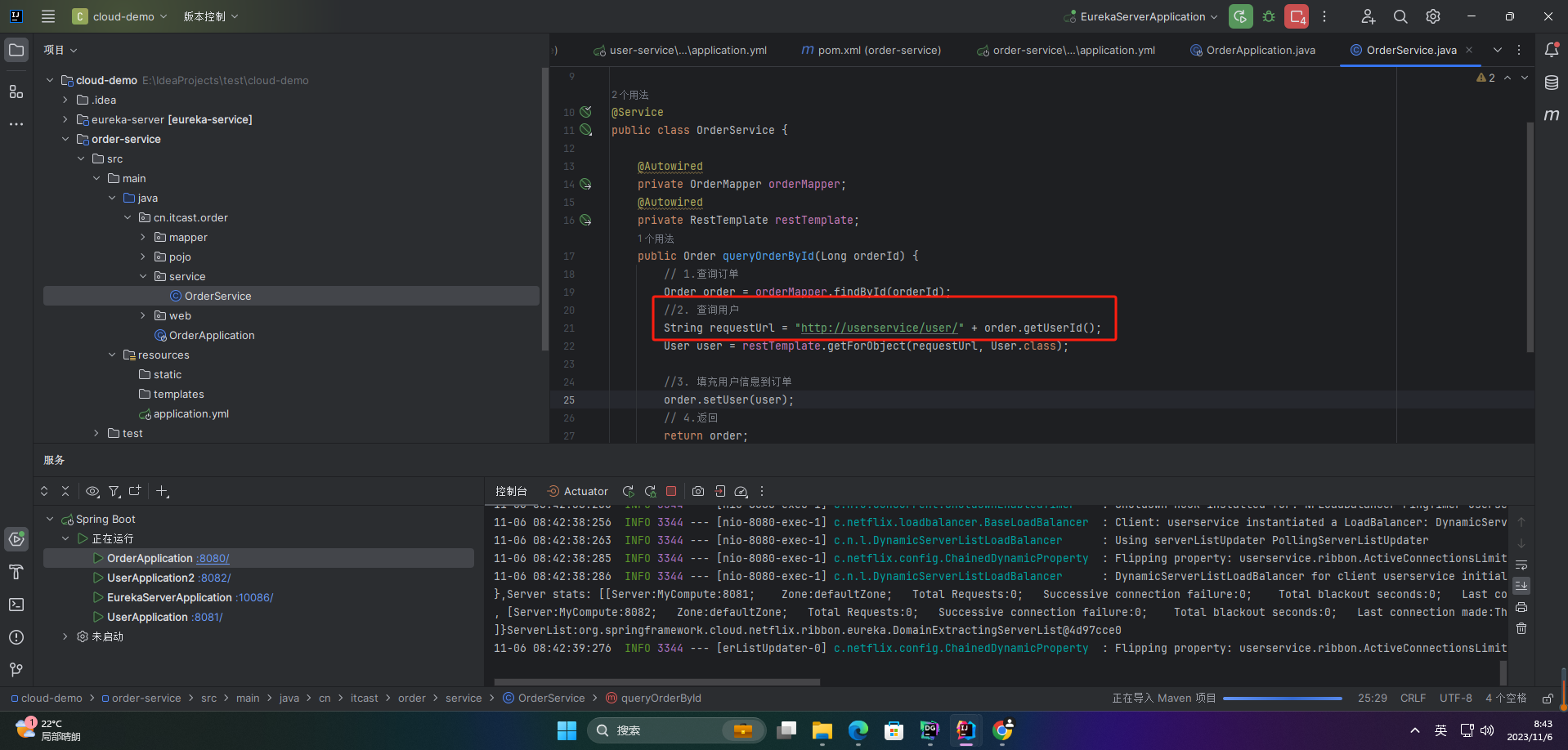
Task: Toggle soft-wrap in console
Action: tap(1521, 565)
